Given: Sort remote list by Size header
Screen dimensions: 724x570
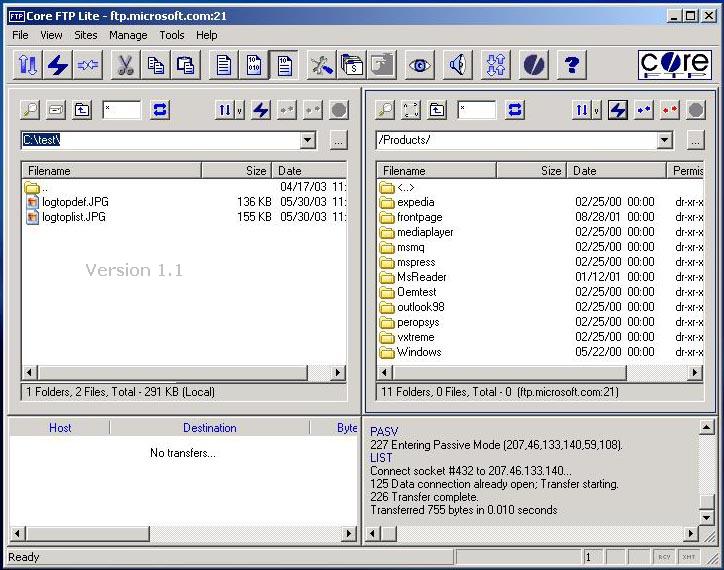Looking at the screenshot, I should (x=531, y=171).
